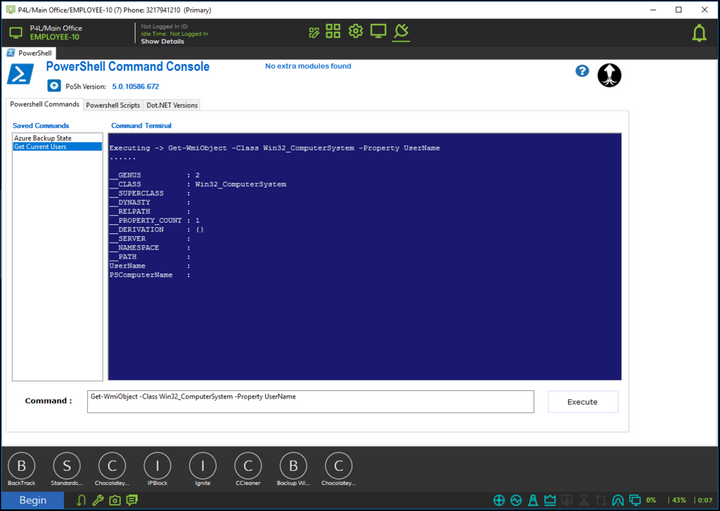The width and height of the screenshot is (720, 511).
Task: Open the Dot.NET Versions tab
Action: pos(172,105)
